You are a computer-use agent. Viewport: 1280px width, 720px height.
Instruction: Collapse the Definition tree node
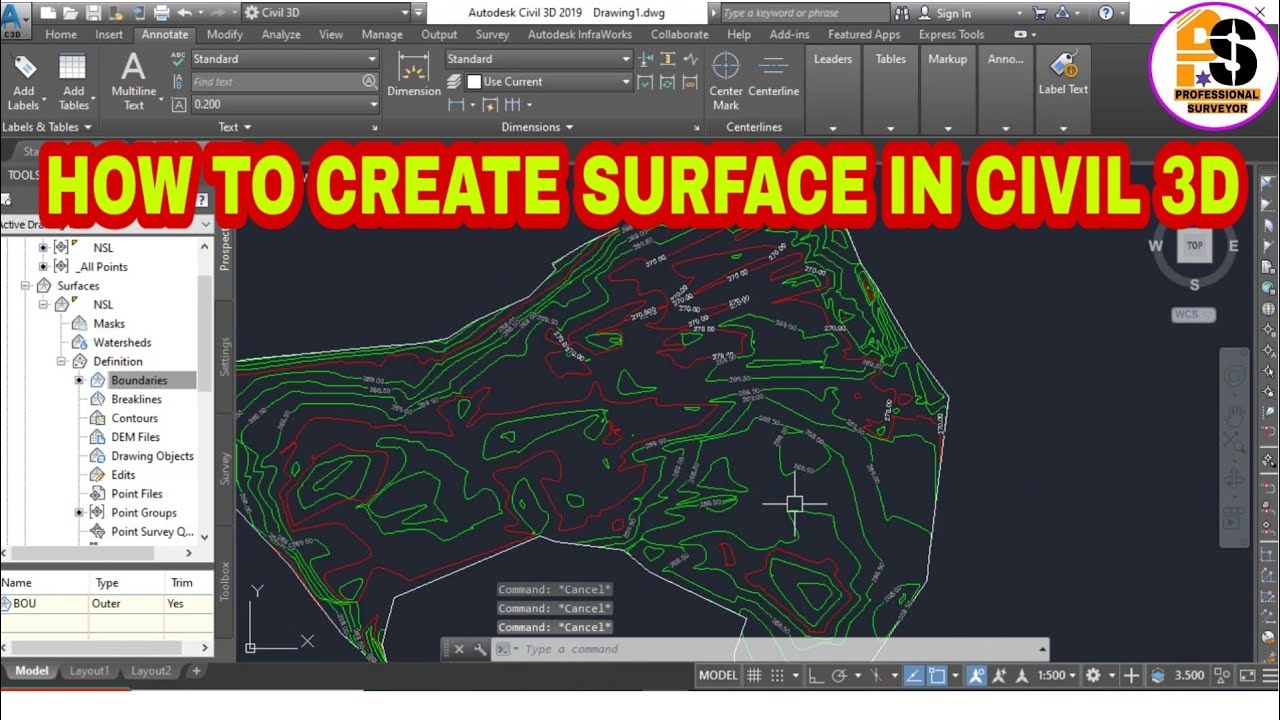point(60,361)
